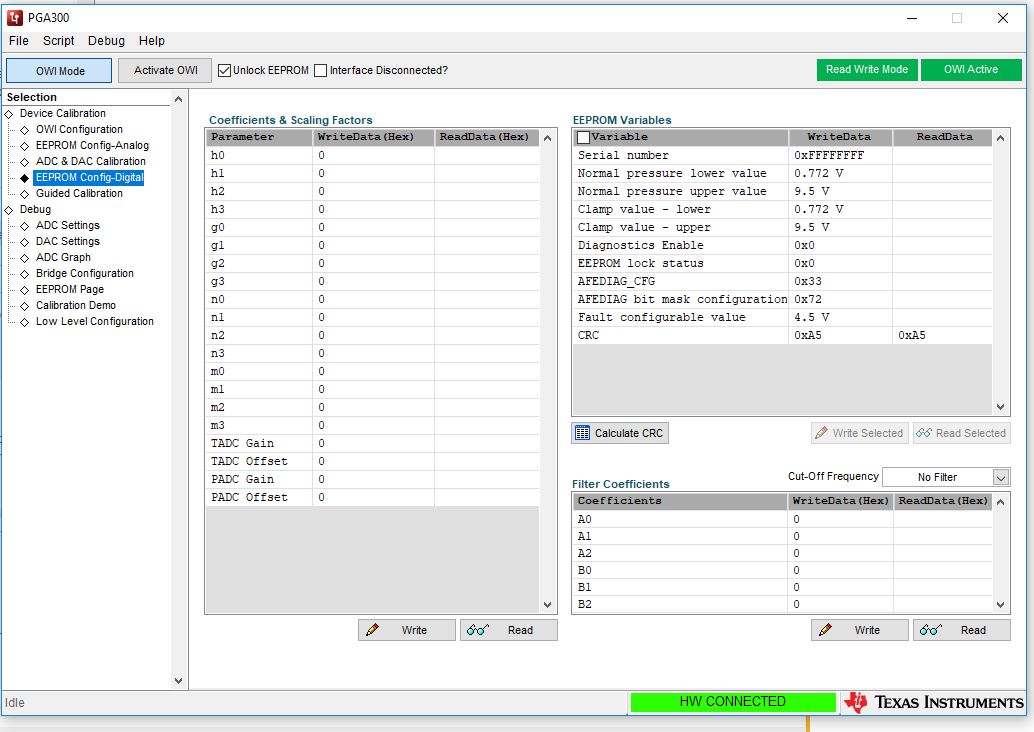Click diamond icon next to EEPROM Page
This screenshot has height=732, width=1034.
(24, 290)
